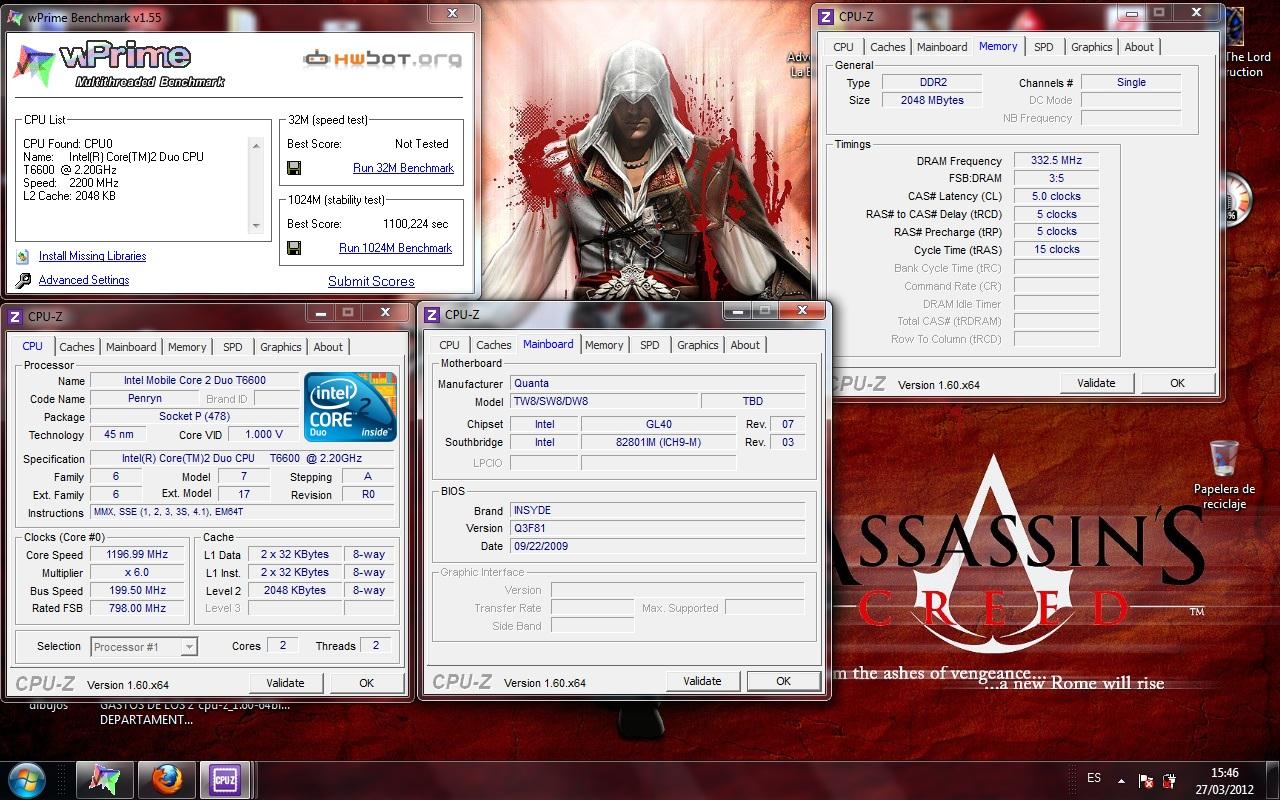Image resolution: width=1280 pixels, height=800 pixels.
Task: Click the Action Center flag tray icon
Action: pyautogui.click(x=1146, y=779)
